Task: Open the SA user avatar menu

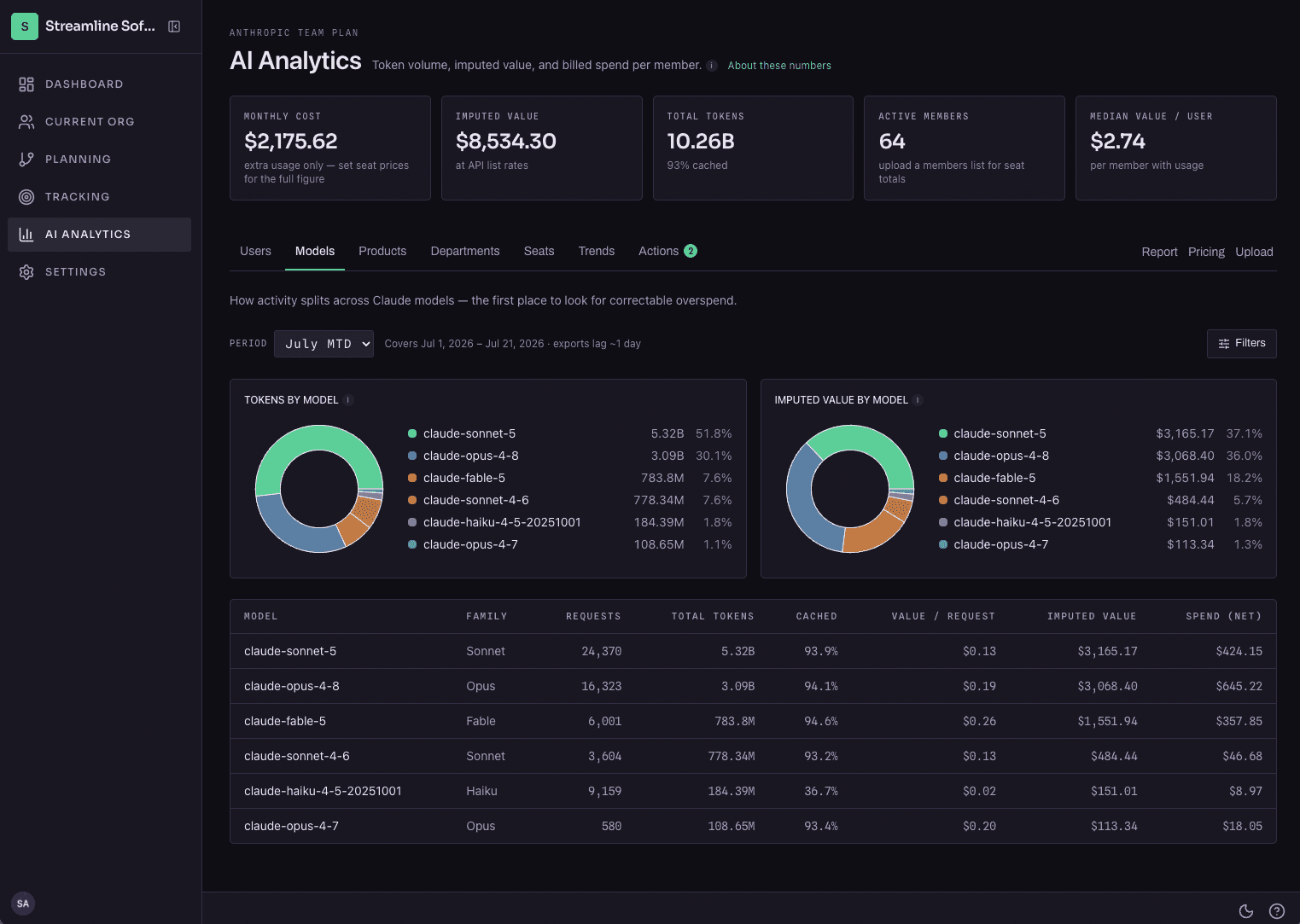Action: [x=23, y=904]
